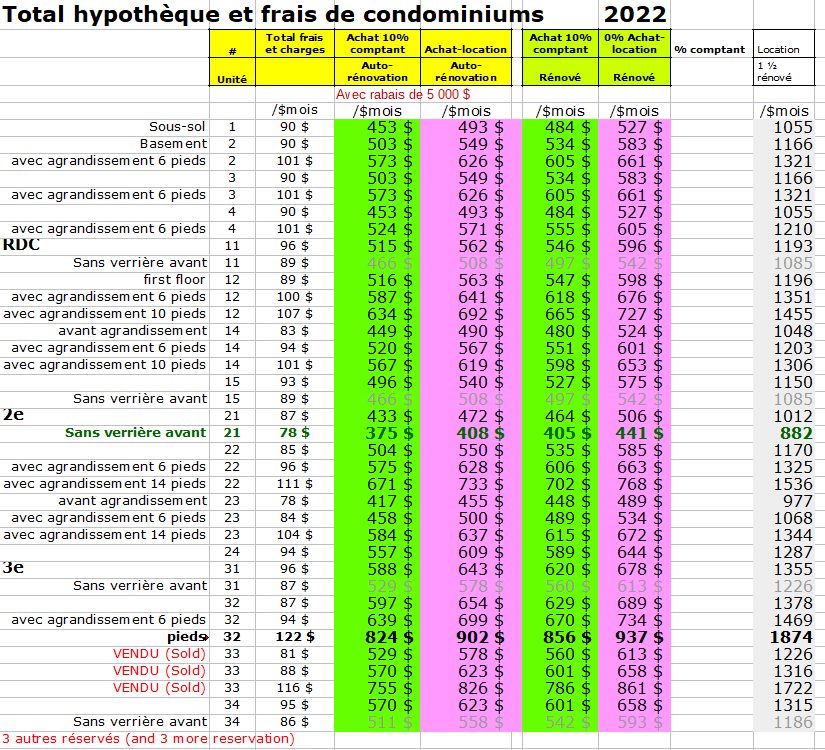Click the 'RDC' floor label
825x750 pixels.
tap(21, 245)
